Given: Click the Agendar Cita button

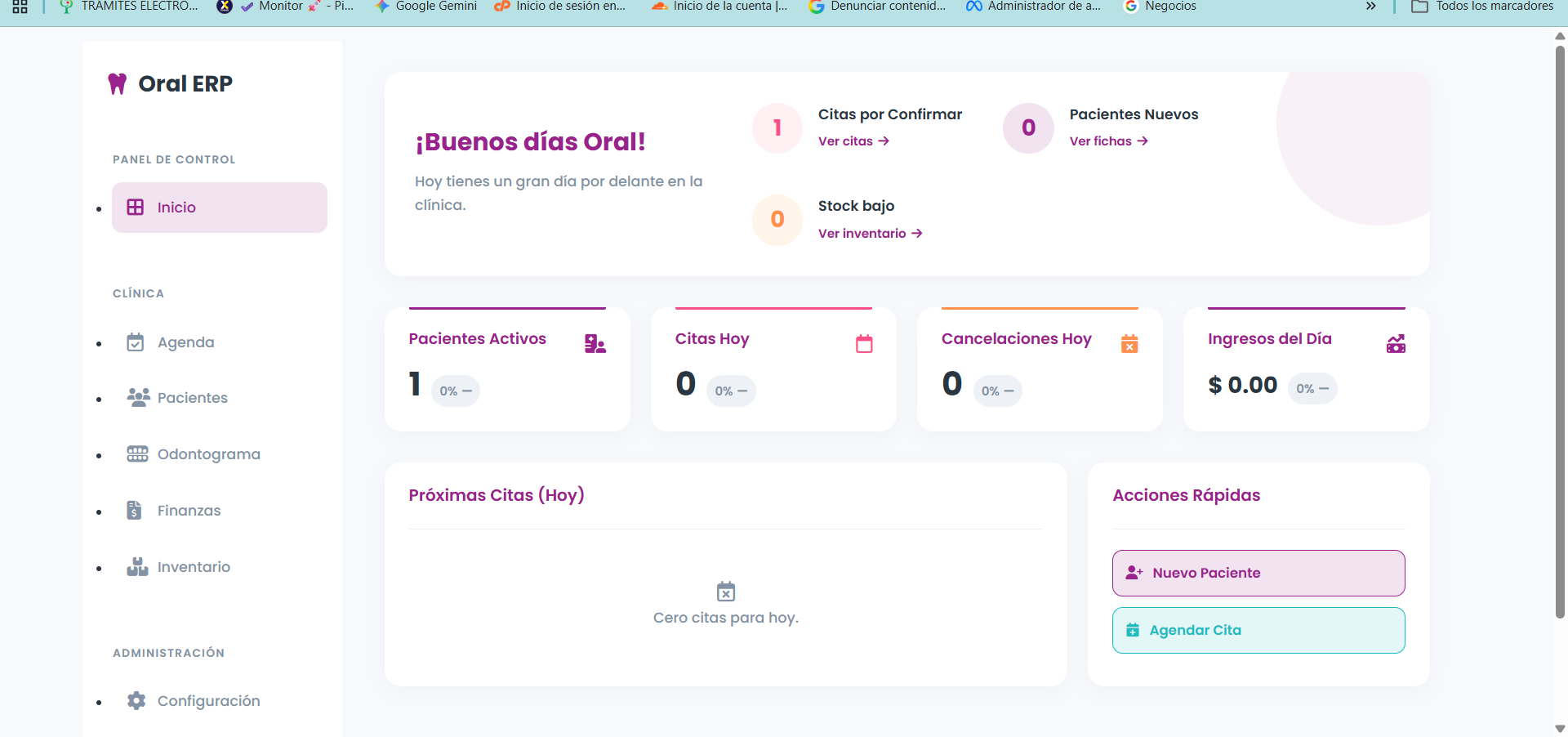Looking at the screenshot, I should point(1258,630).
